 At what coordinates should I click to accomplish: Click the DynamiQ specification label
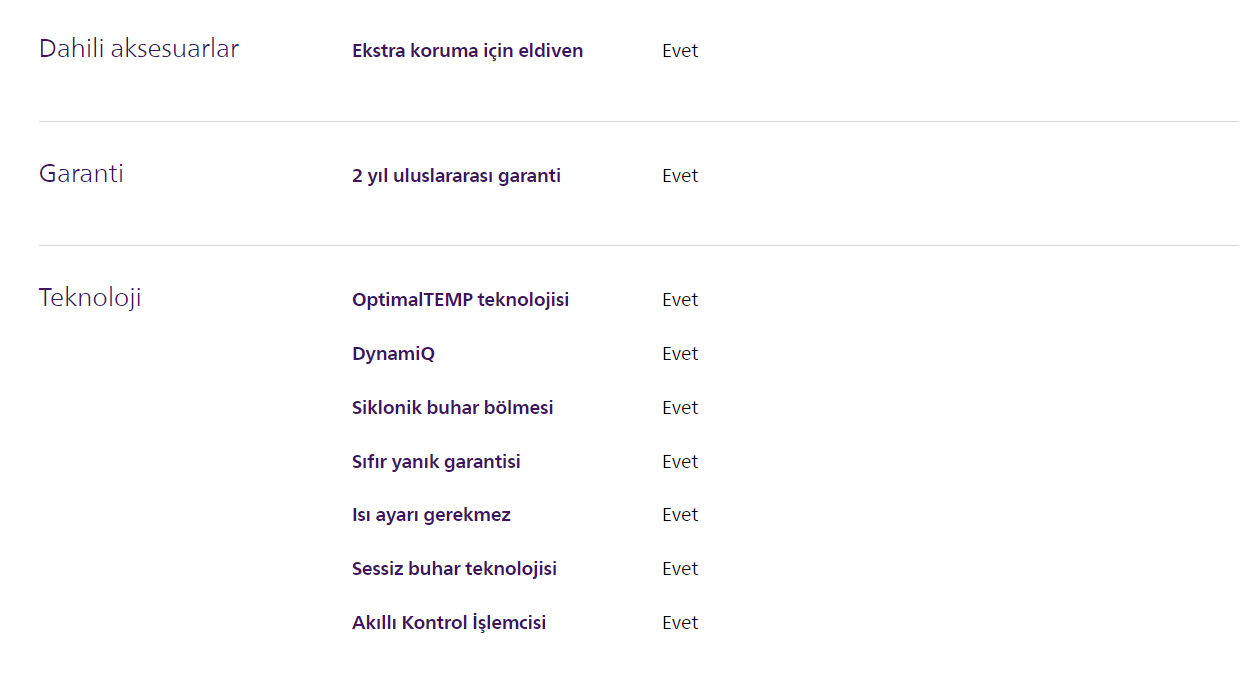pos(393,354)
